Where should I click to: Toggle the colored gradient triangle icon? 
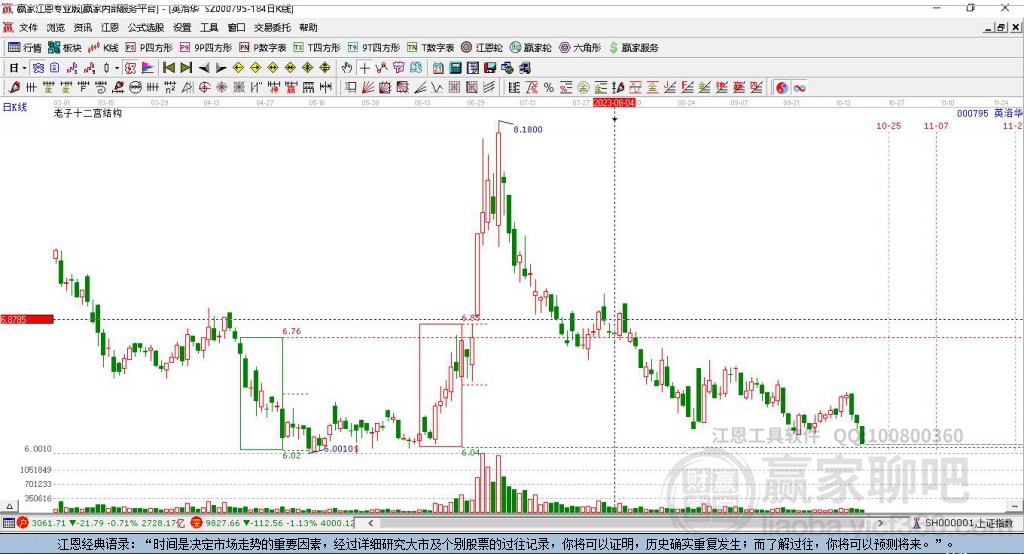point(148,68)
